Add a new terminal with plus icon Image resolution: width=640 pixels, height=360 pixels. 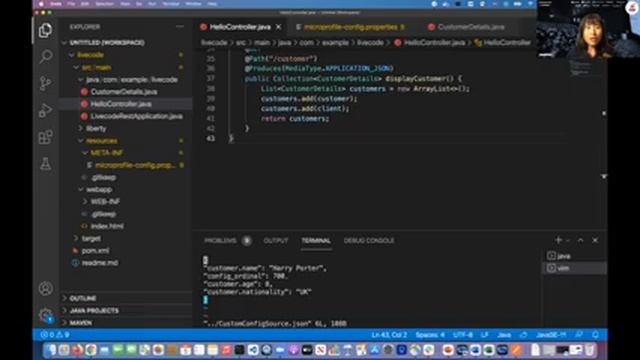click(x=558, y=240)
